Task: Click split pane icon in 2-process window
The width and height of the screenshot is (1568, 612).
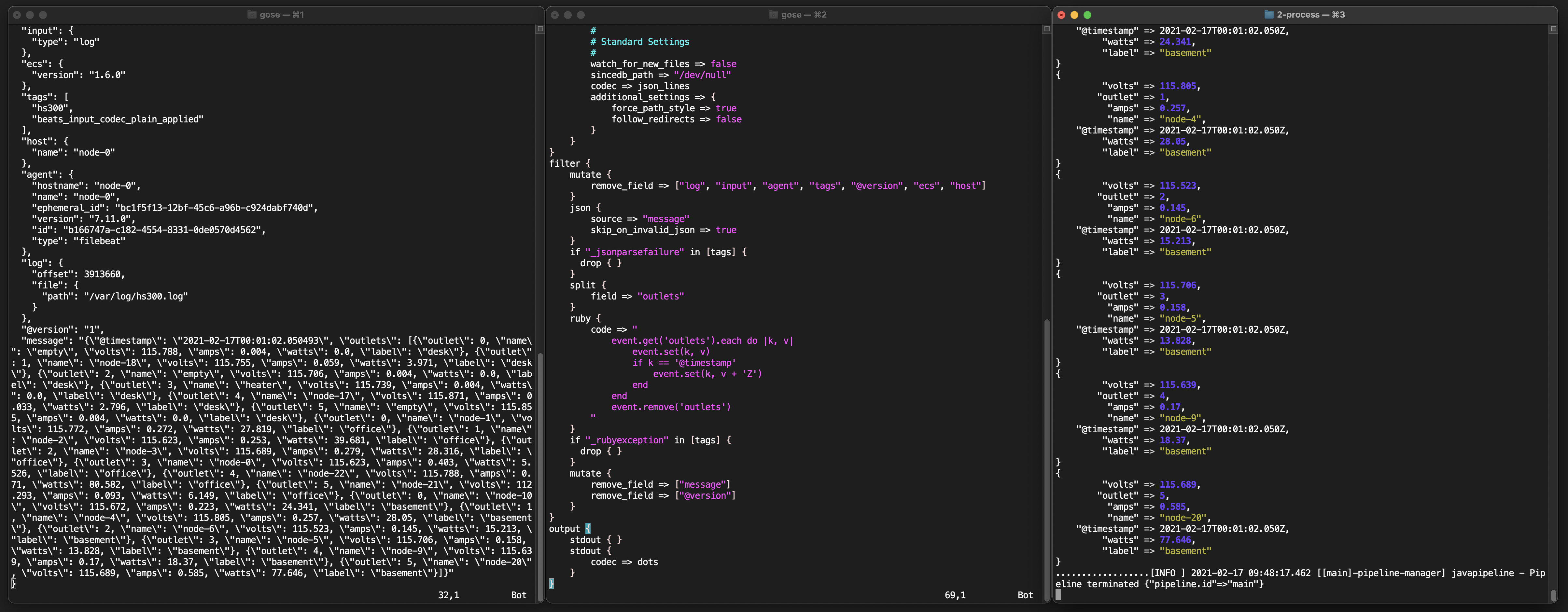Action: point(1553,29)
